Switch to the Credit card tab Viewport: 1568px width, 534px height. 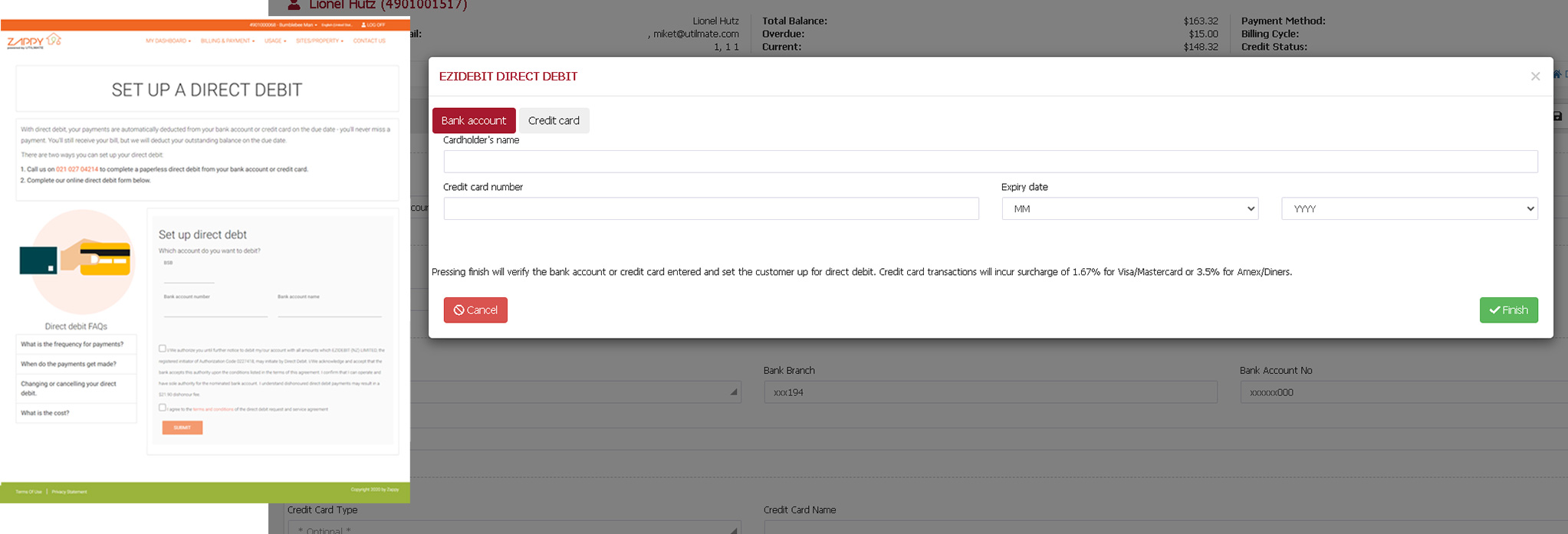[x=554, y=120]
